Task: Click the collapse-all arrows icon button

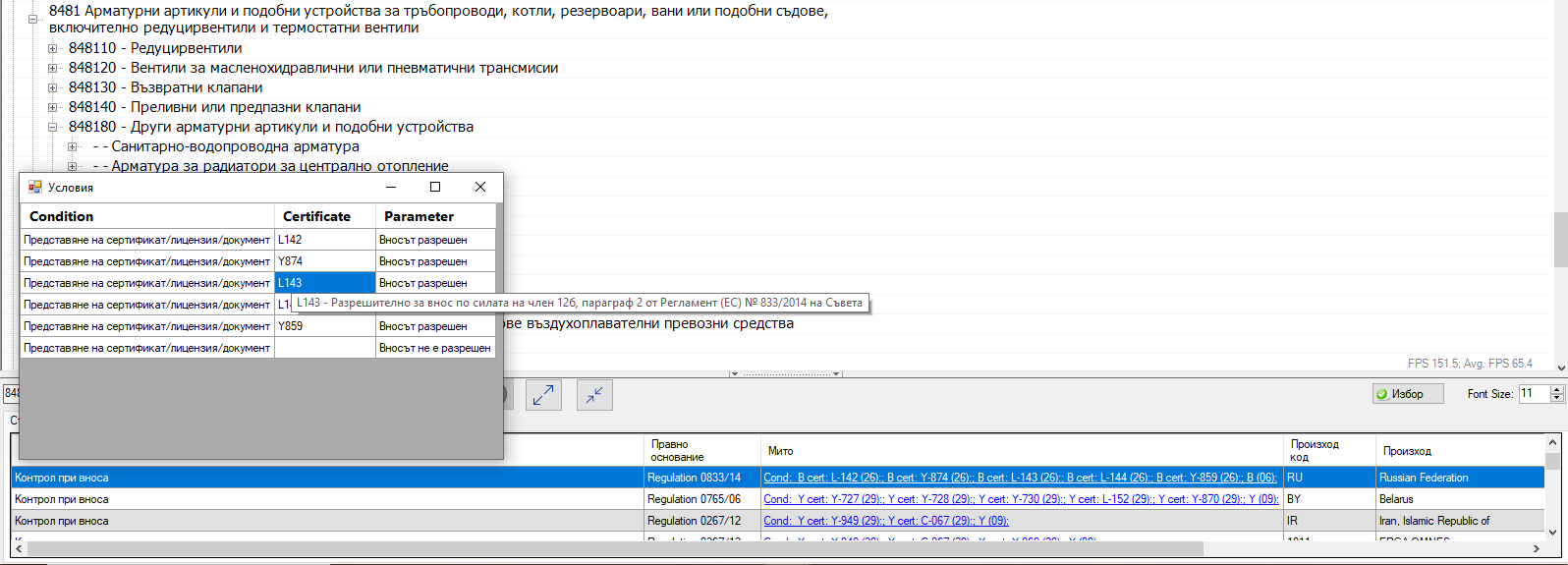Action: click(594, 395)
